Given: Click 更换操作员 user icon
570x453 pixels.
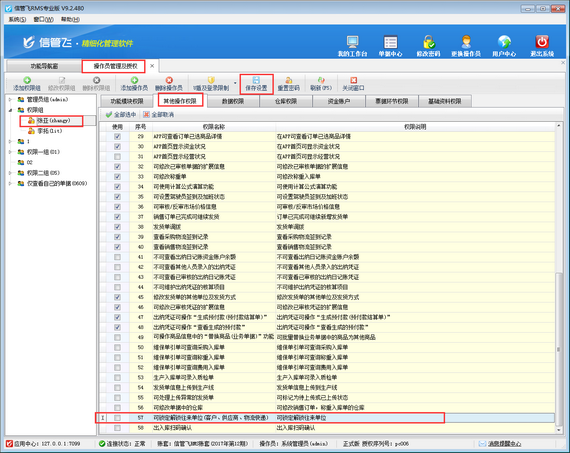Looking at the screenshot, I should pyautogui.click(x=466, y=42).
